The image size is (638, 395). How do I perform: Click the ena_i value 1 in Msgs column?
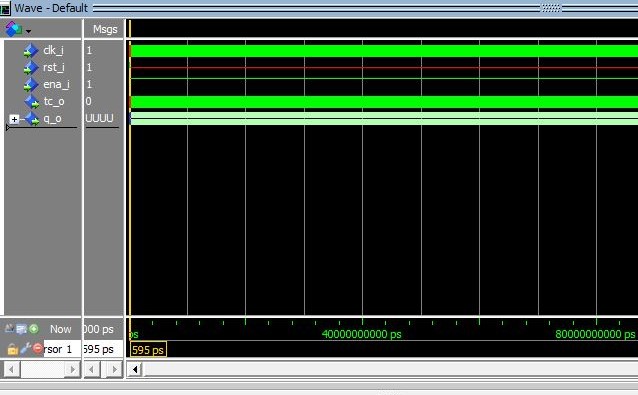[89, 84]
